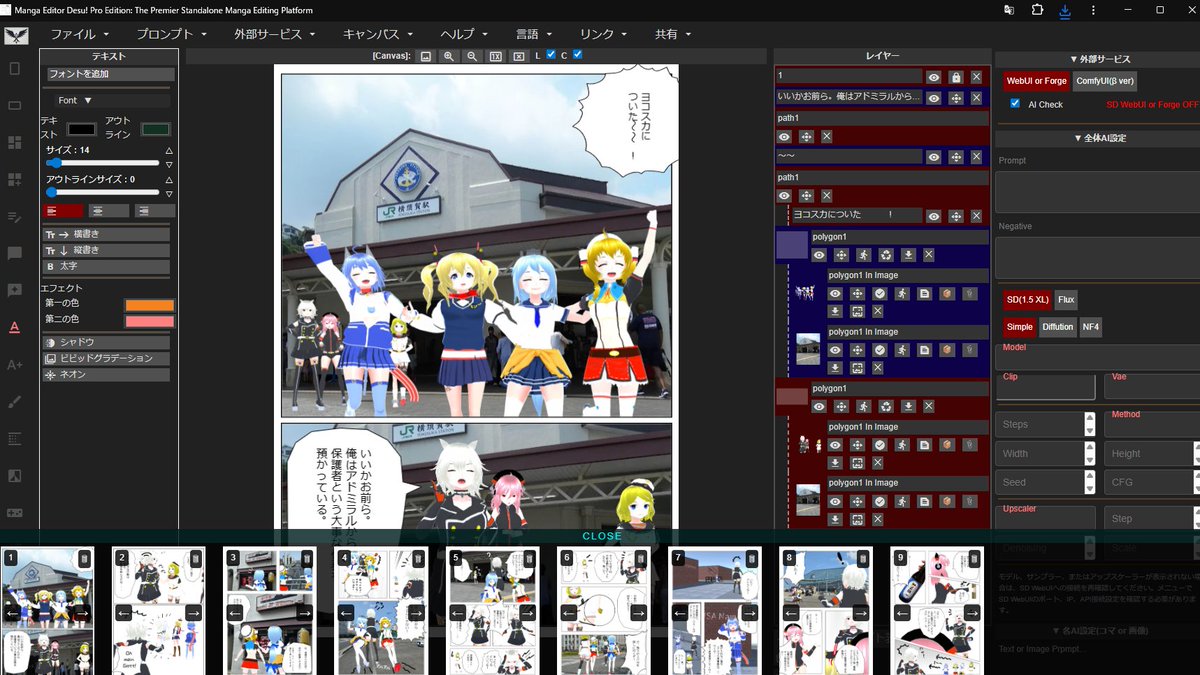Open the speech bubble tool in left sidebar
The height and width of the screenshot is (675, 1200).
tap(14, 253)
